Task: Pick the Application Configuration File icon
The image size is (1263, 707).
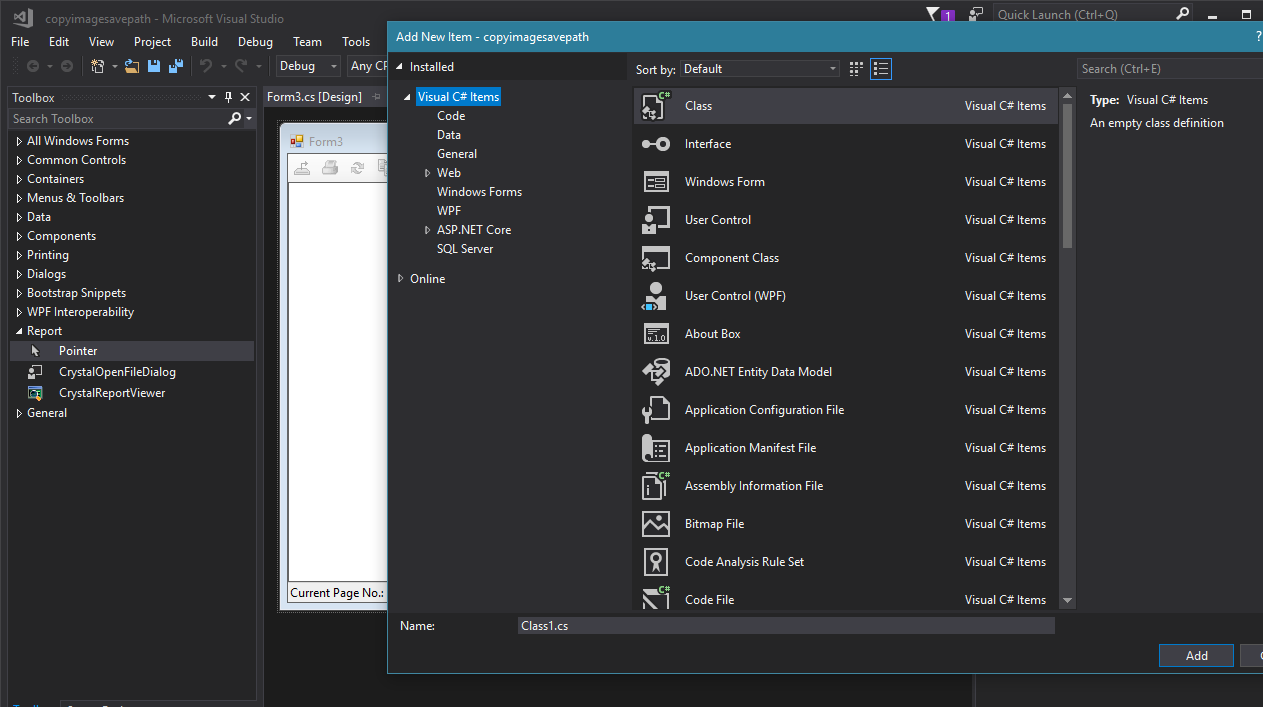Action: tap(655, 410)
